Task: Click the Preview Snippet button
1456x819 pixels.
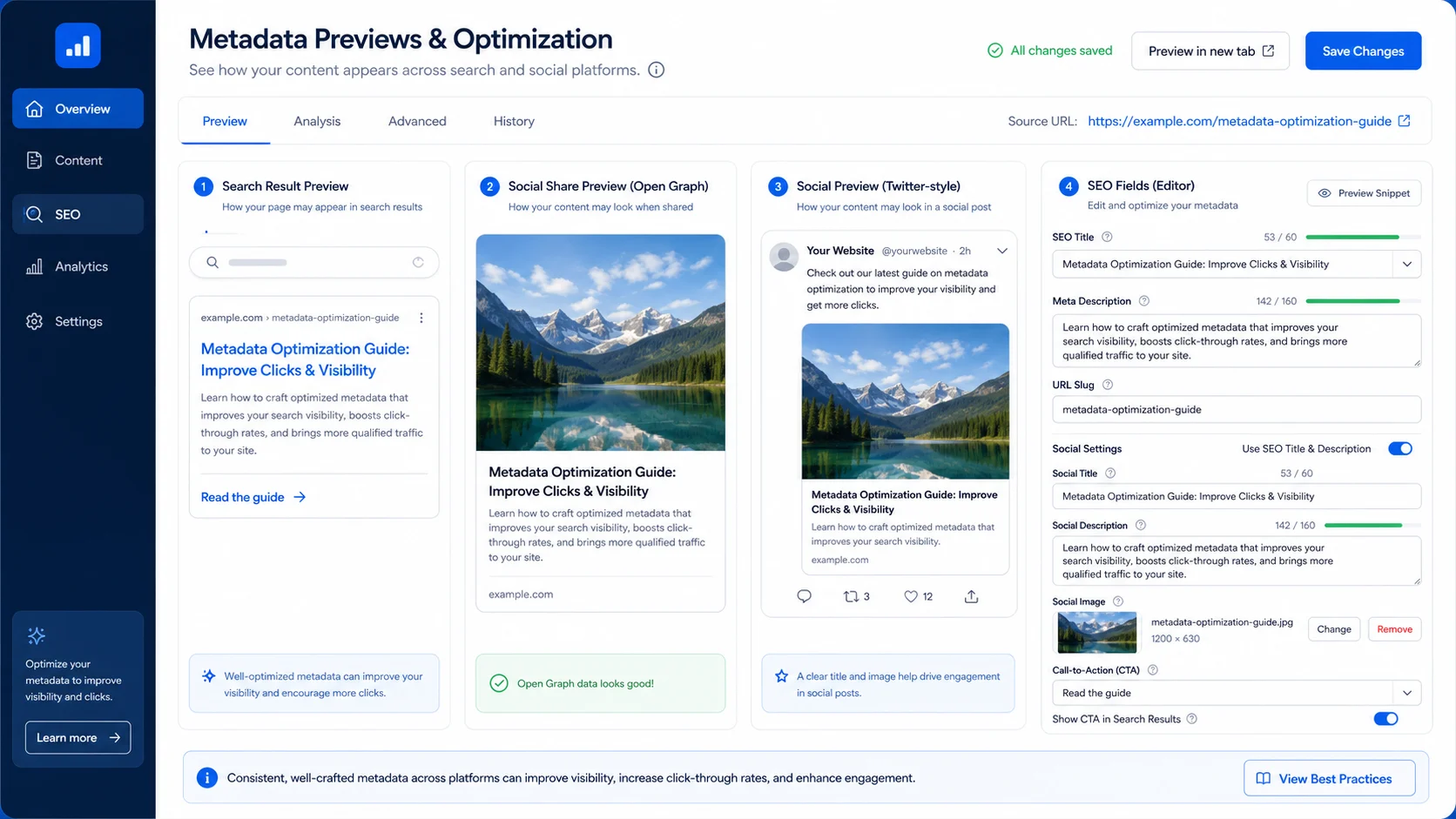Action: (x=1364, y=193)
